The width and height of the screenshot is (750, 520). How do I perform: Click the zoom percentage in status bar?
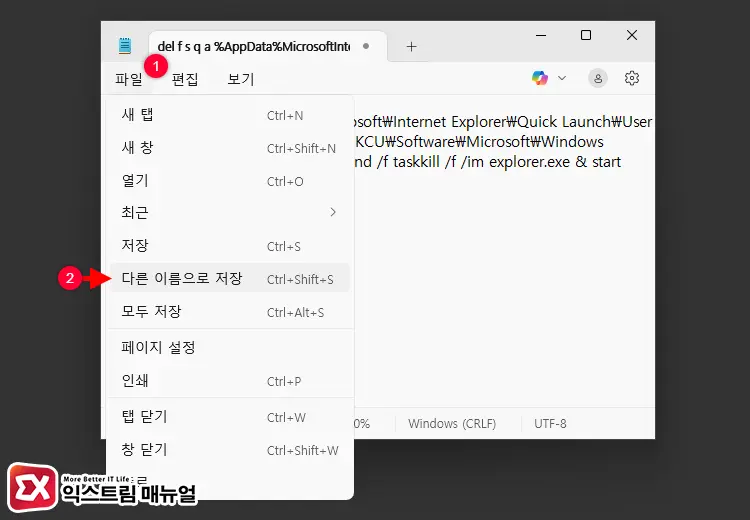tap(362, 423)
